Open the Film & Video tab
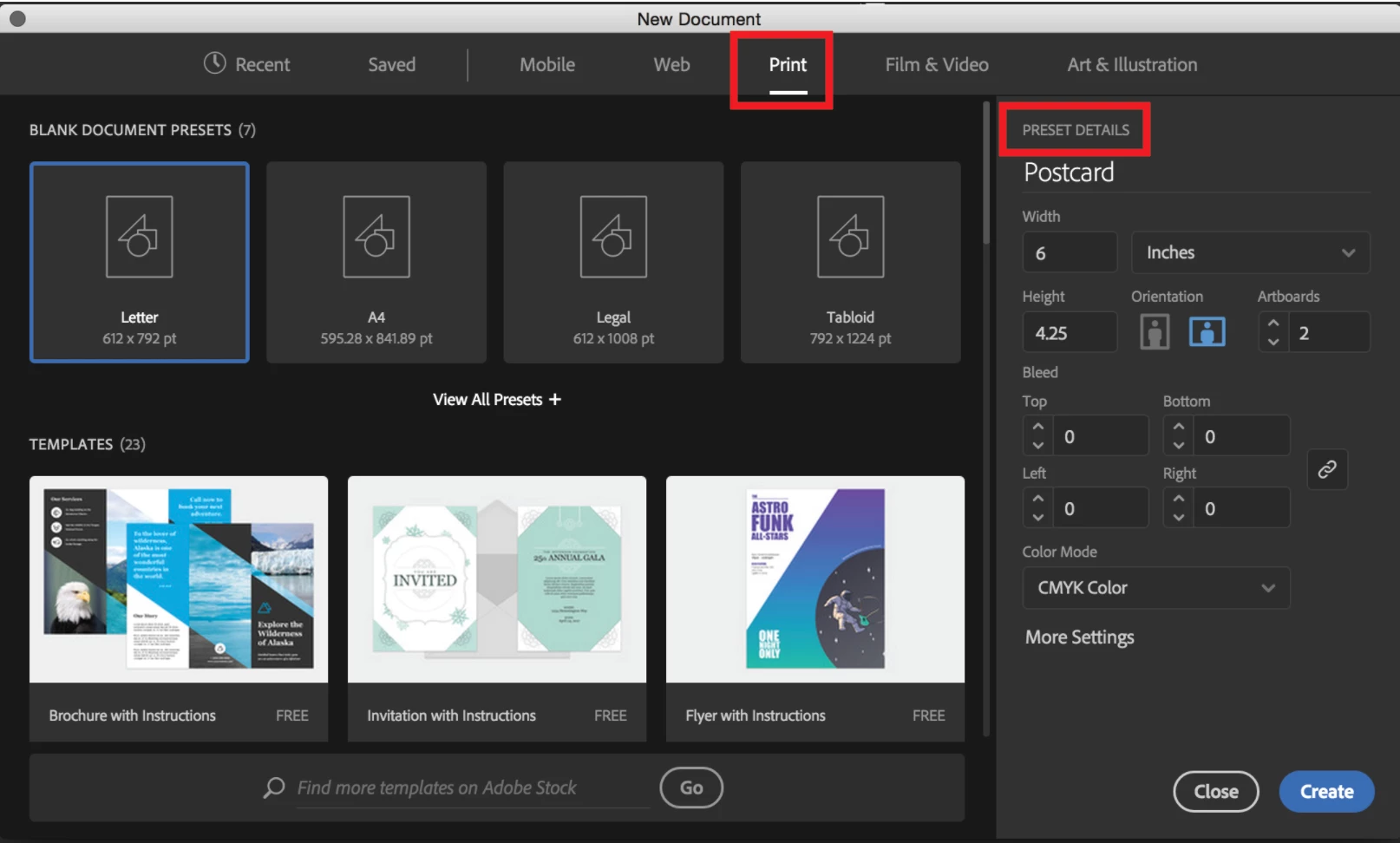This screenshot has height=843, width=1400. 937,64
